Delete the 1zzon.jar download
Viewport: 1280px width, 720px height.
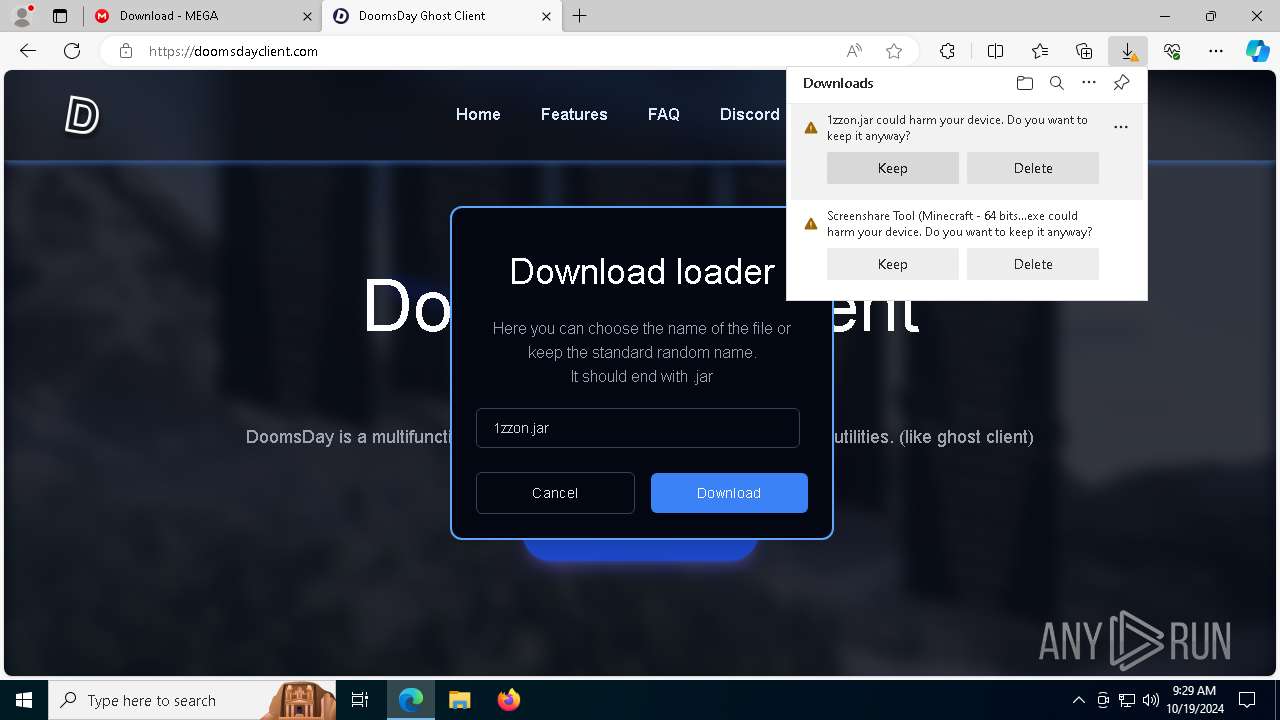coord(1033,168)
